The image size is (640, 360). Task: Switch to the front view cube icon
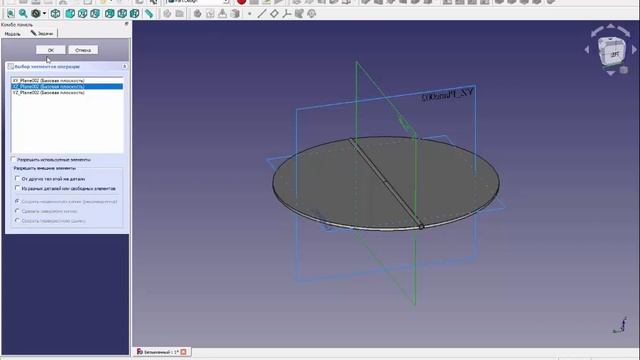coord(70,14)
